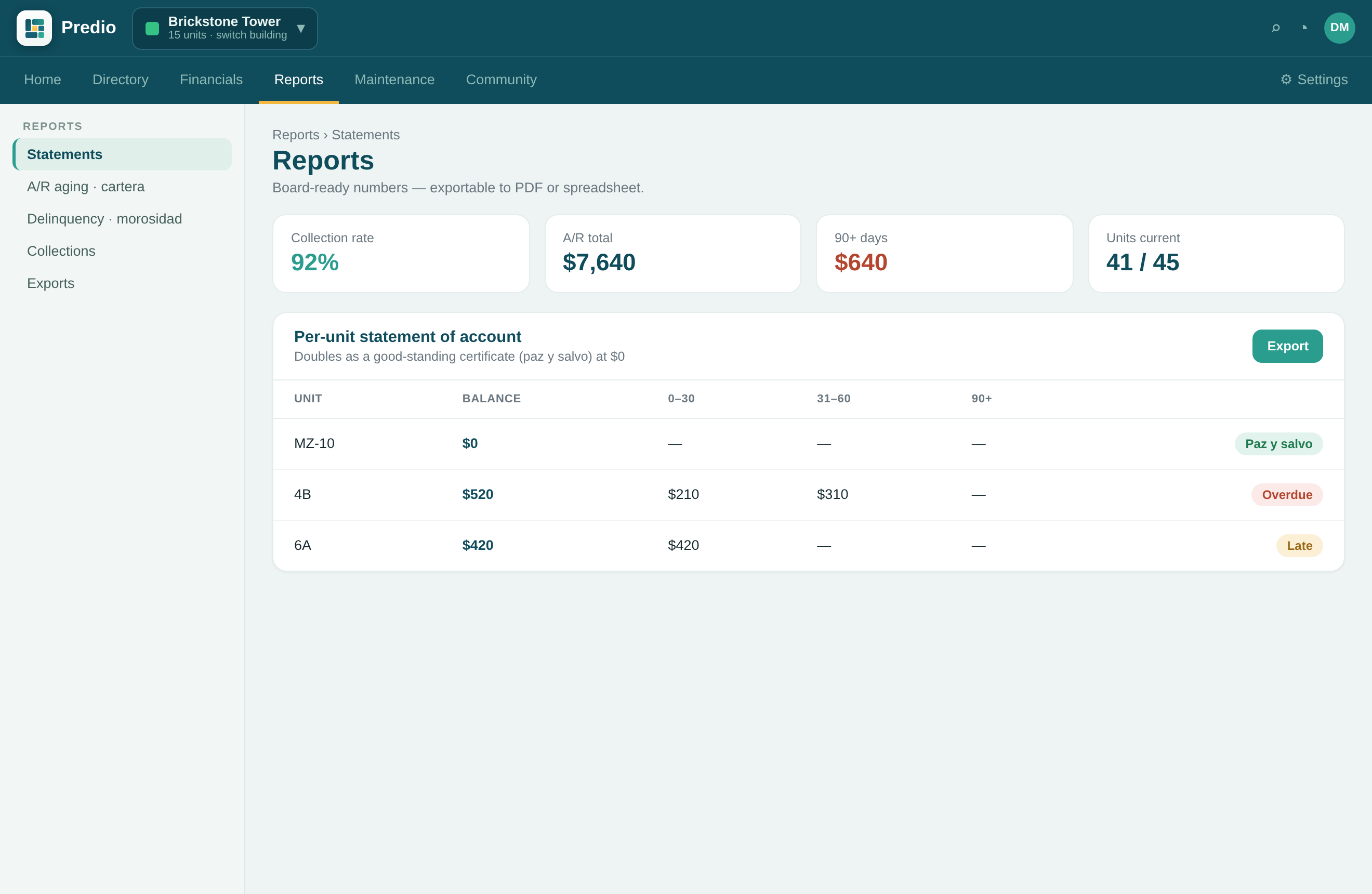1372x894 pixels.
Task: Click the Predio brand name
Action: coord(88,27)
